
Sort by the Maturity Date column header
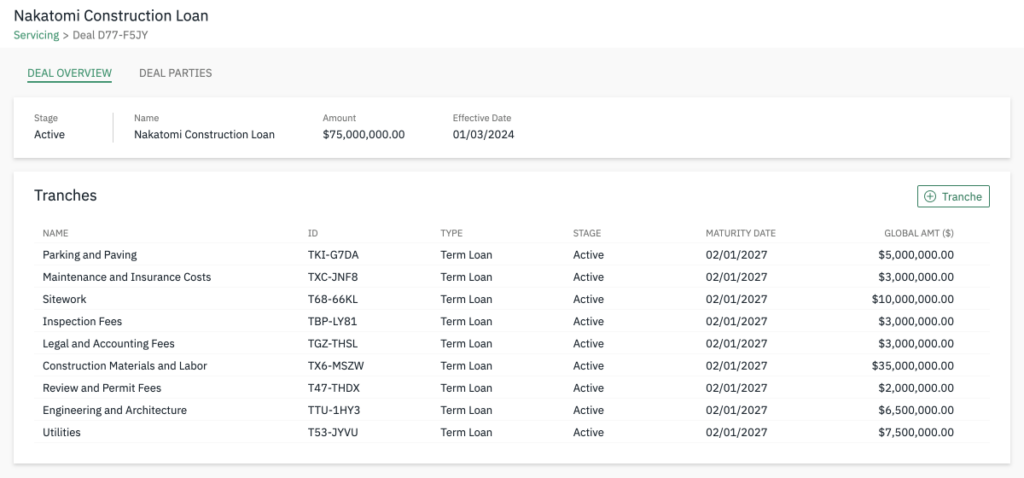[x=740, y=233]
